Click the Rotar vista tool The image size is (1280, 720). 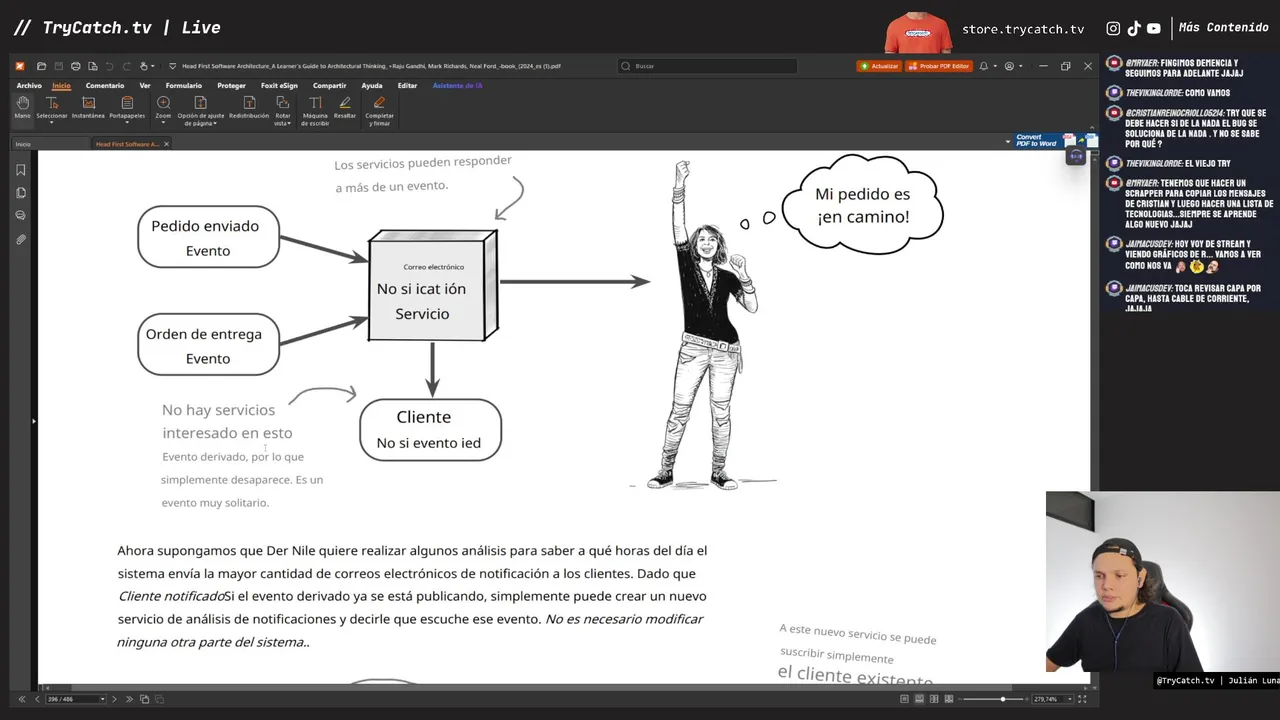(283, 110)
